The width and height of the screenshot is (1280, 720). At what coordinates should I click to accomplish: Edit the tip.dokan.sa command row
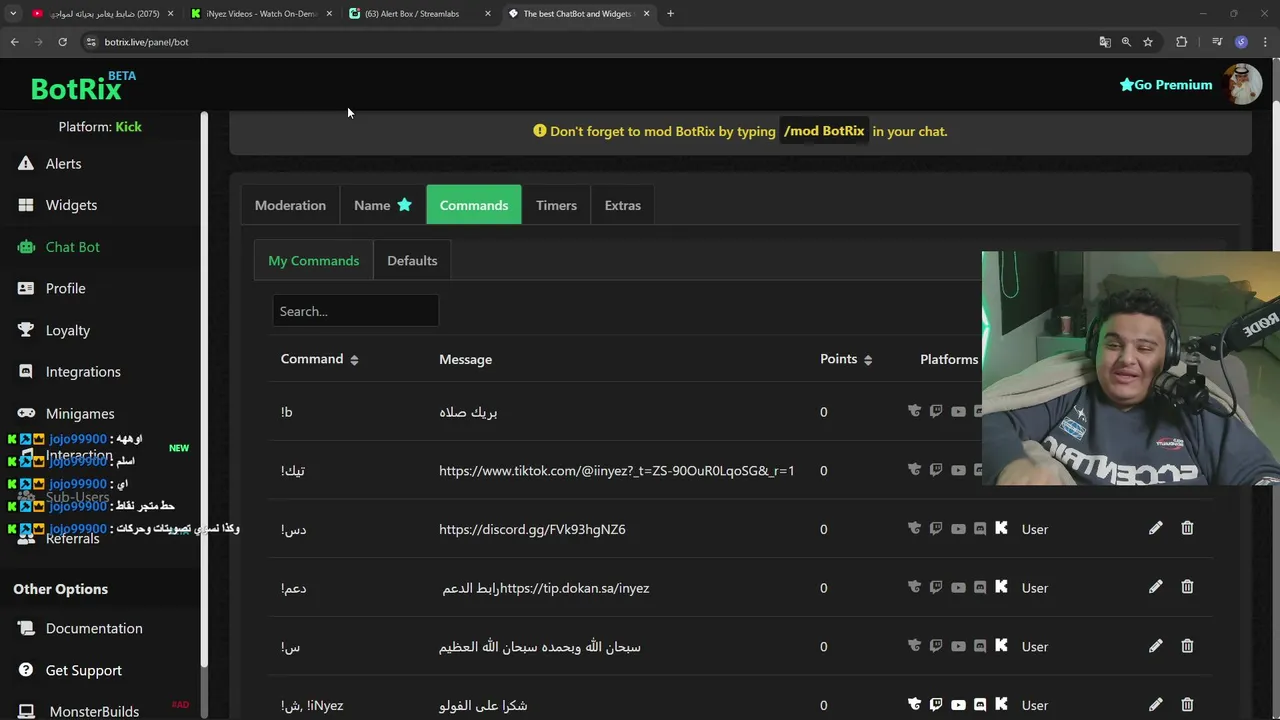(x=1155, y=587)
